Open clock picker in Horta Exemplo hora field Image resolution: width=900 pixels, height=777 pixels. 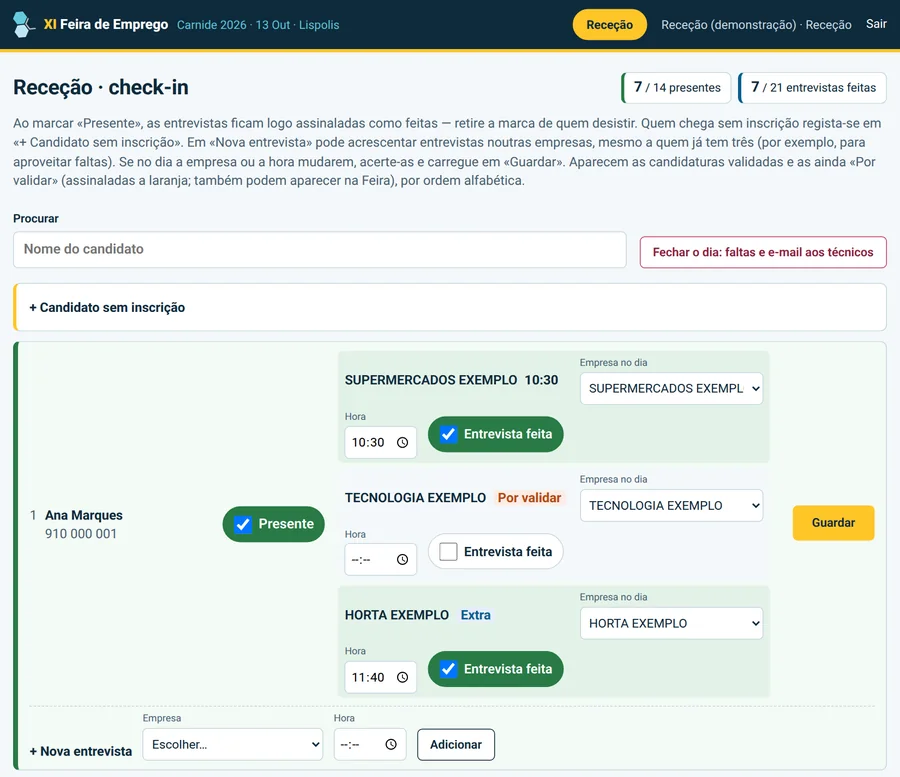click(402, 677)
